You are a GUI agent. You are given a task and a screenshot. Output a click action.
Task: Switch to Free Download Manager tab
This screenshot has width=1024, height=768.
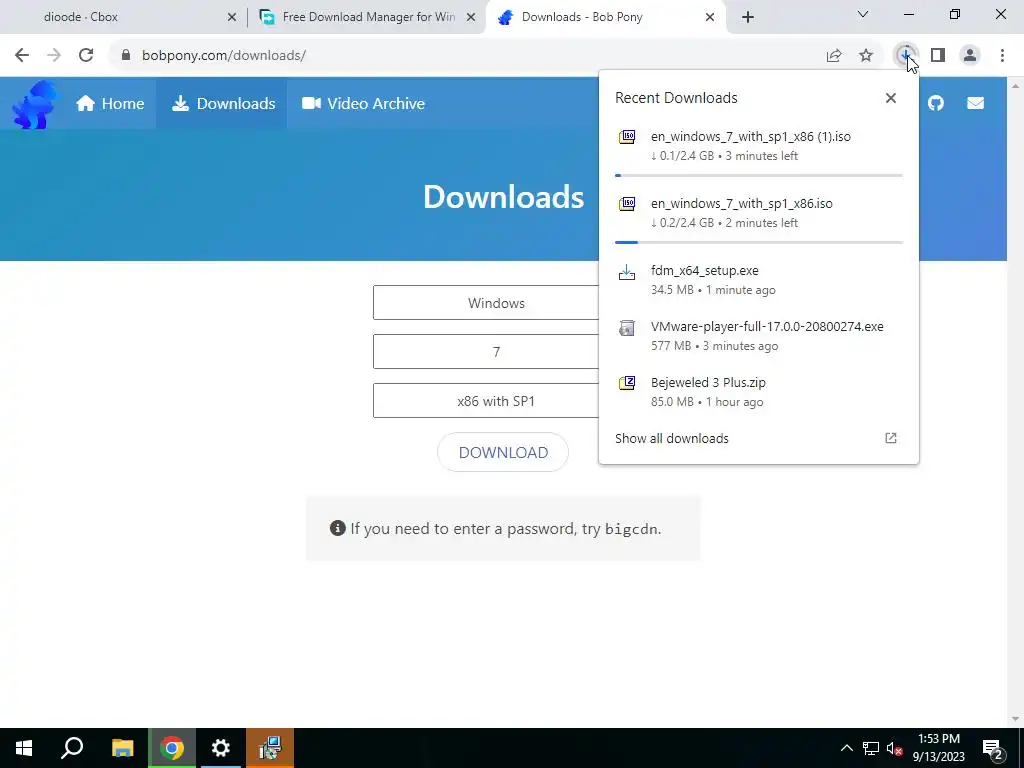368,17
